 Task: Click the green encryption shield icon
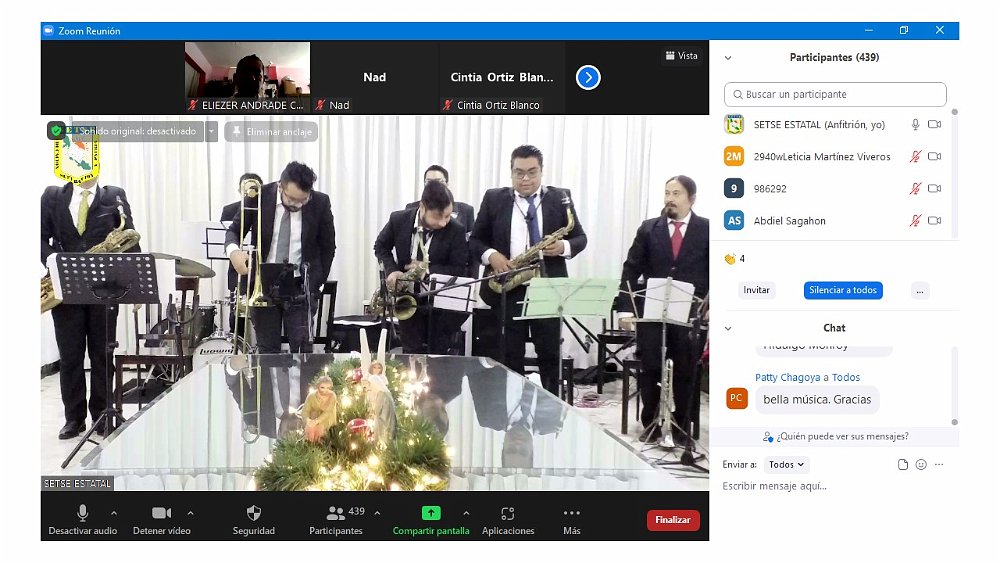[x=56, y=131]
